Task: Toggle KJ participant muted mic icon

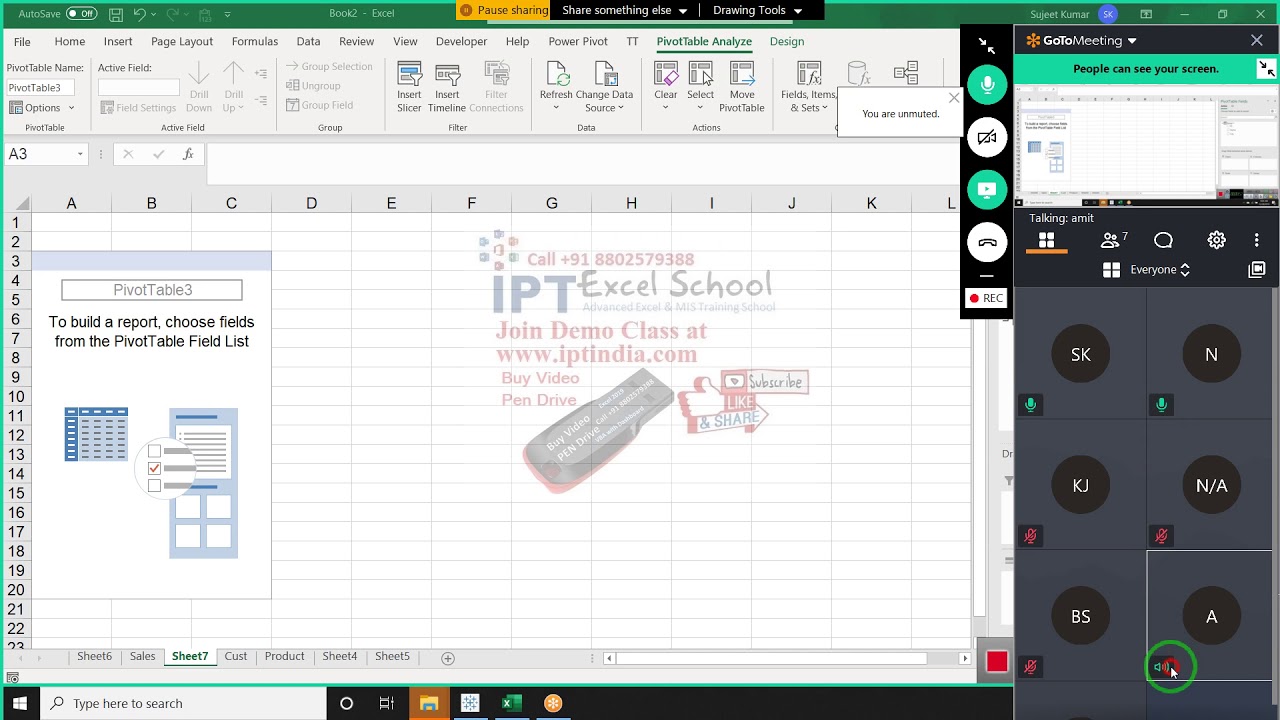Action: tap(1030, 536)
